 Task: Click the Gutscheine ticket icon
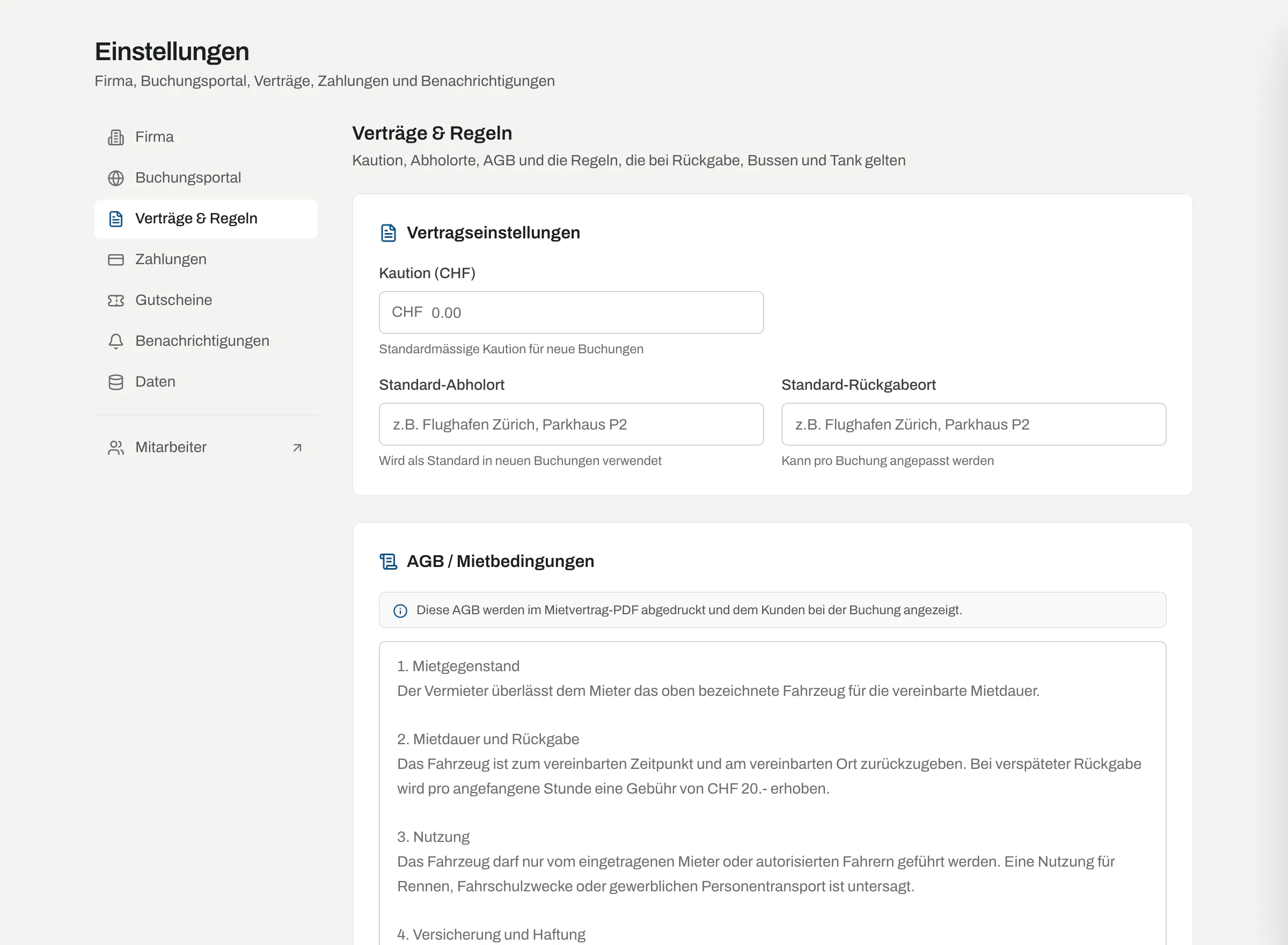pyautogui.click(x=116, y=300)
